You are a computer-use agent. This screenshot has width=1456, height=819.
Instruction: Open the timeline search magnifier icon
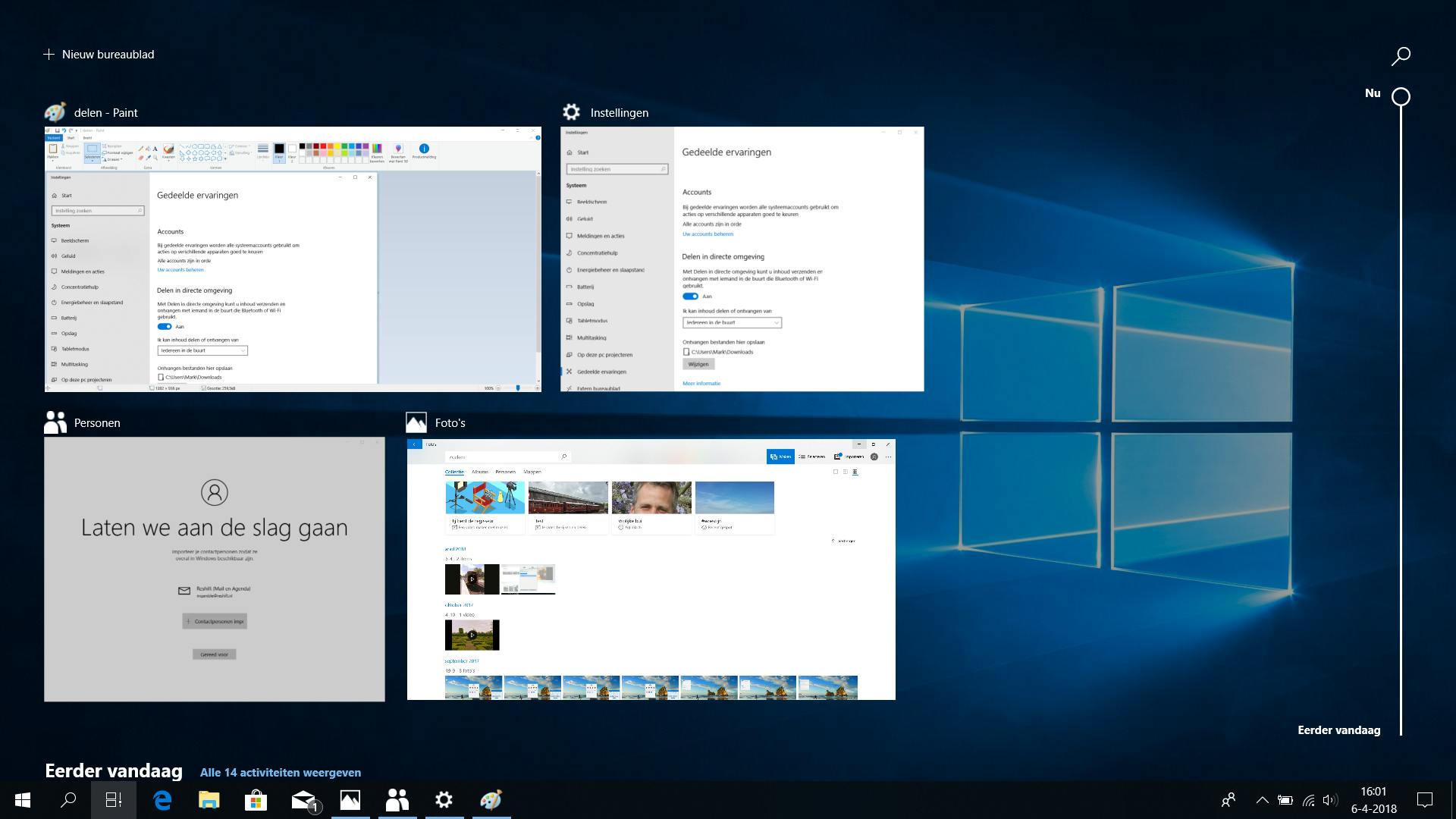click(1401, 55)
